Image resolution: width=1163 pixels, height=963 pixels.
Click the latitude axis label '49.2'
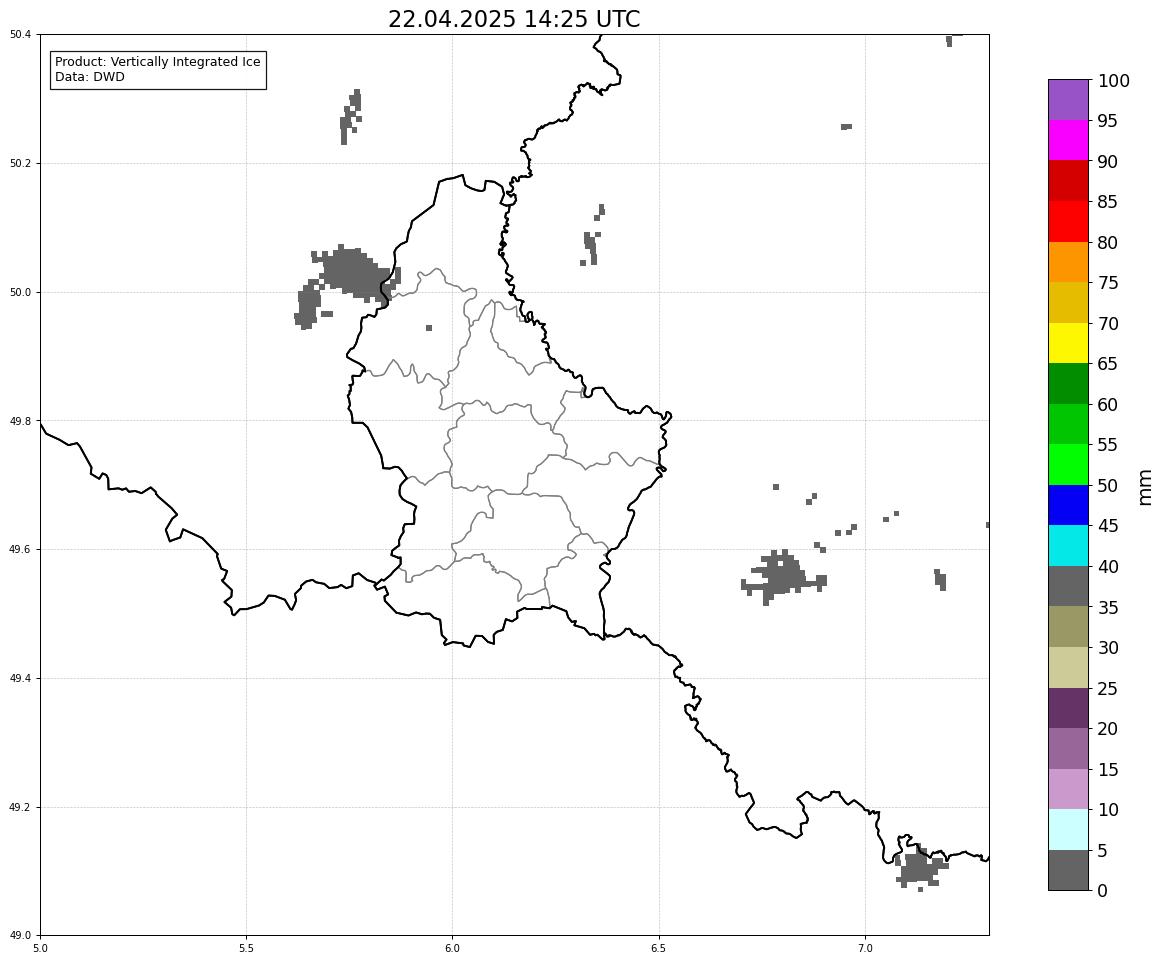point(21,807)
